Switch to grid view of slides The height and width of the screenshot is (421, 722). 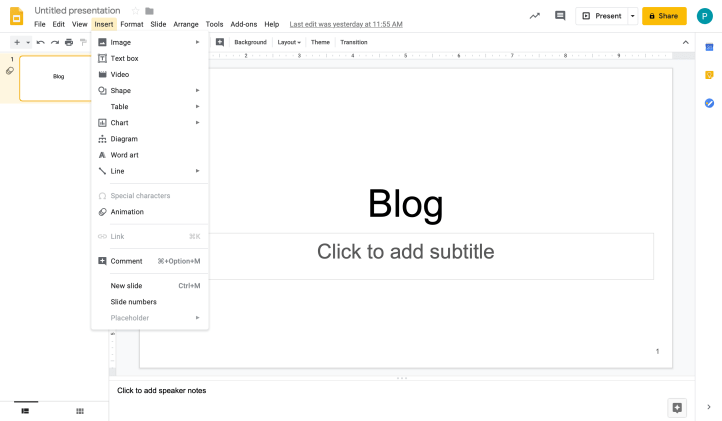(80, 411)
